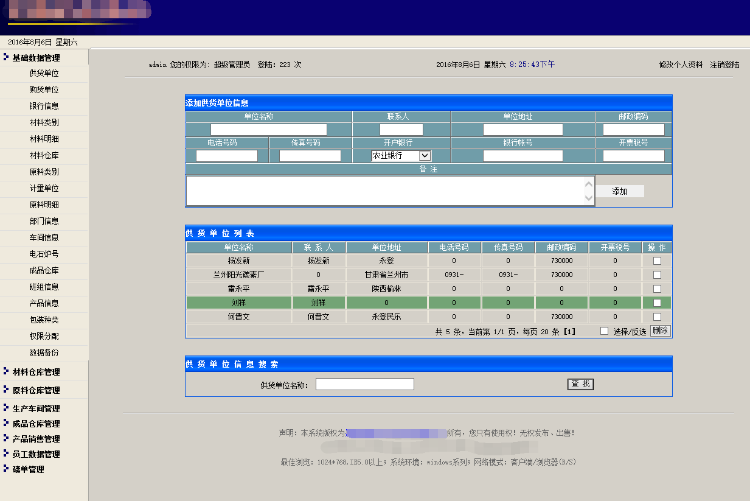Focus the 电话号码 input in add form

coord(227,156)
